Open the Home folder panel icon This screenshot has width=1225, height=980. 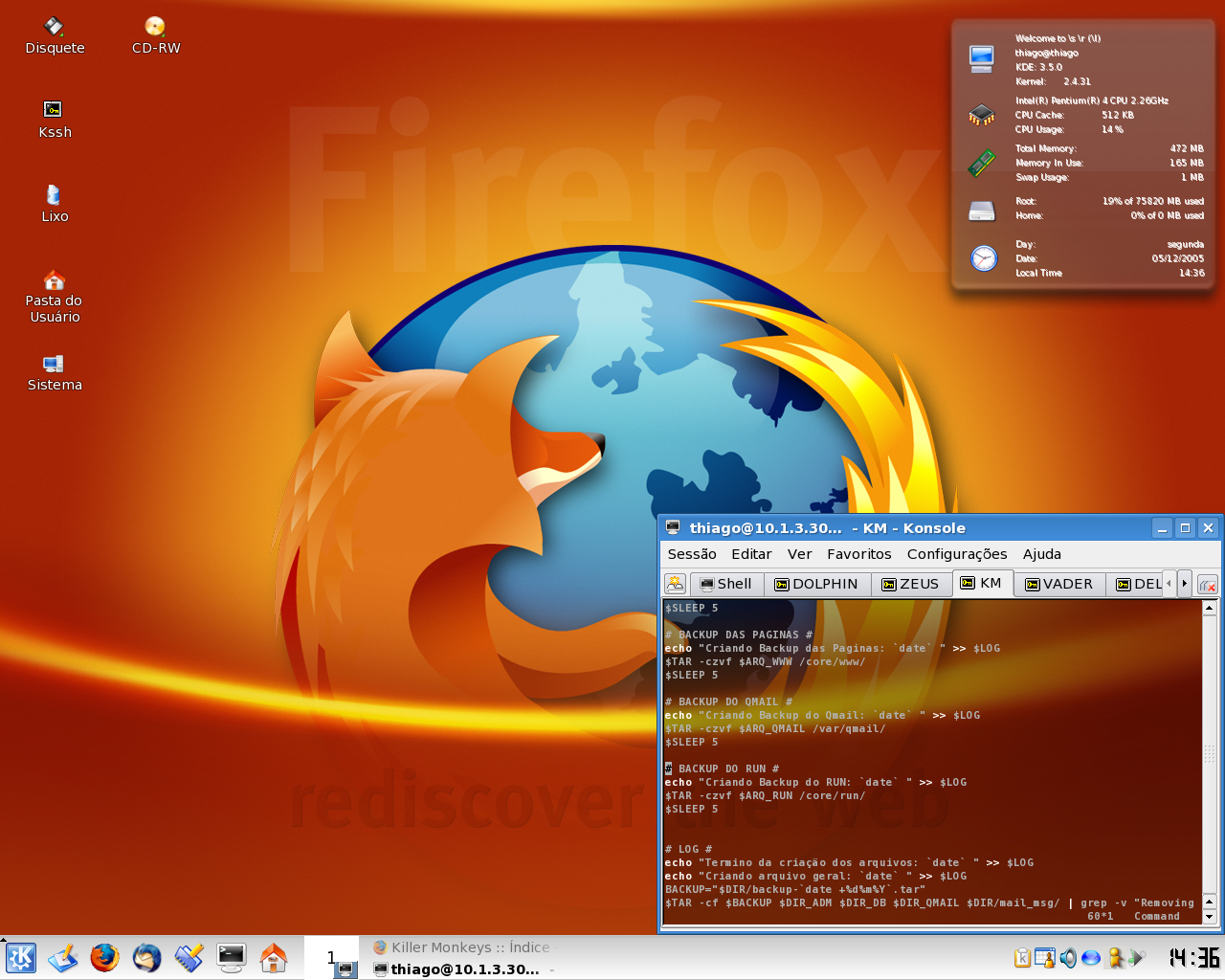274,958
